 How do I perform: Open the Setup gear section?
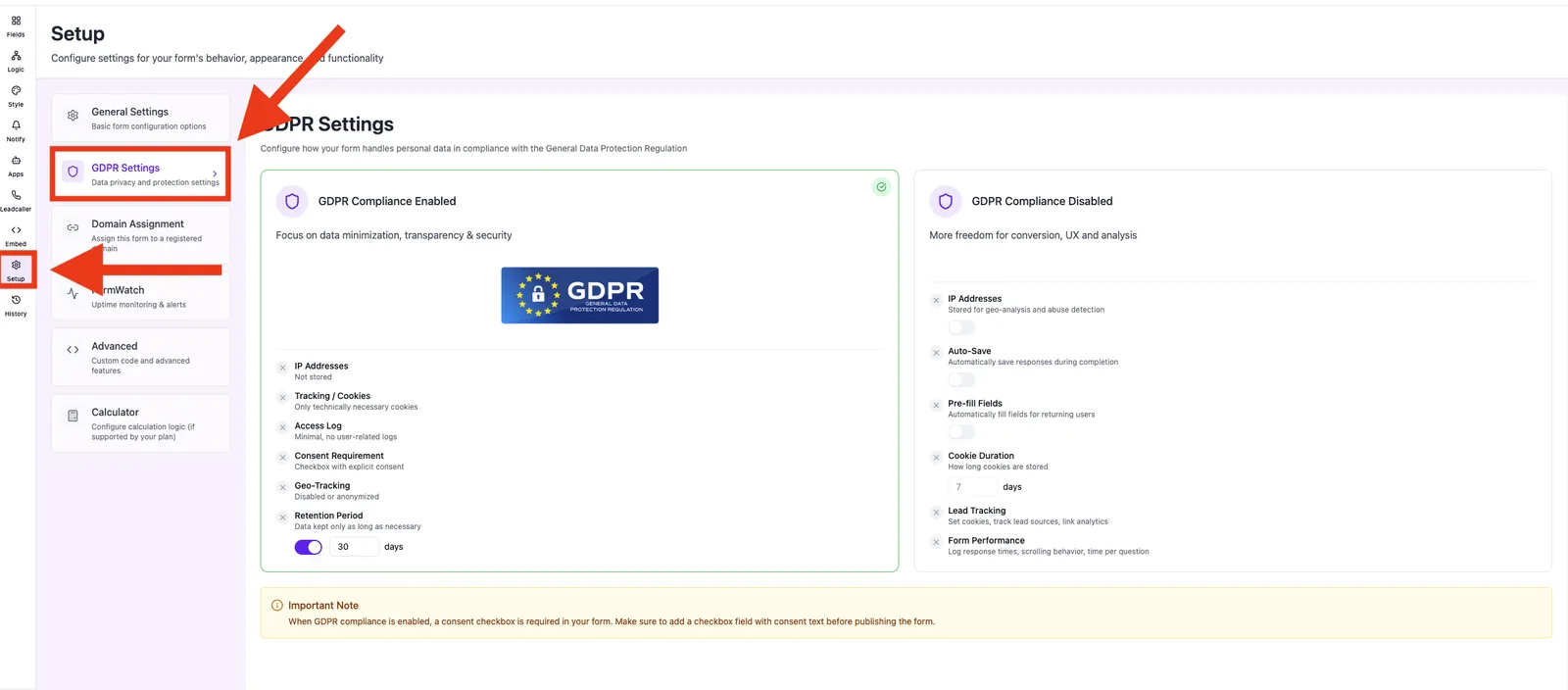click(16, 271)
